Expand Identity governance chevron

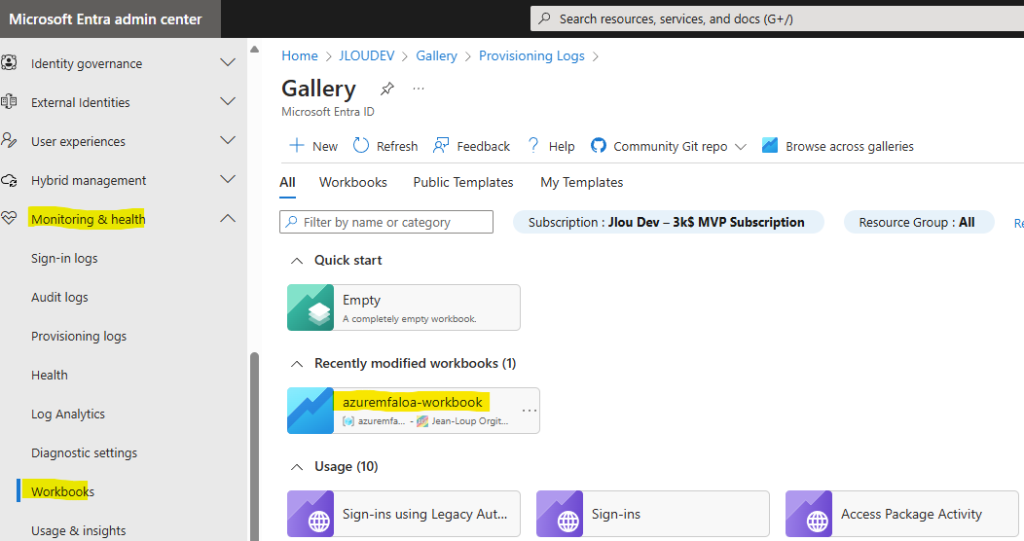(227, 63)
